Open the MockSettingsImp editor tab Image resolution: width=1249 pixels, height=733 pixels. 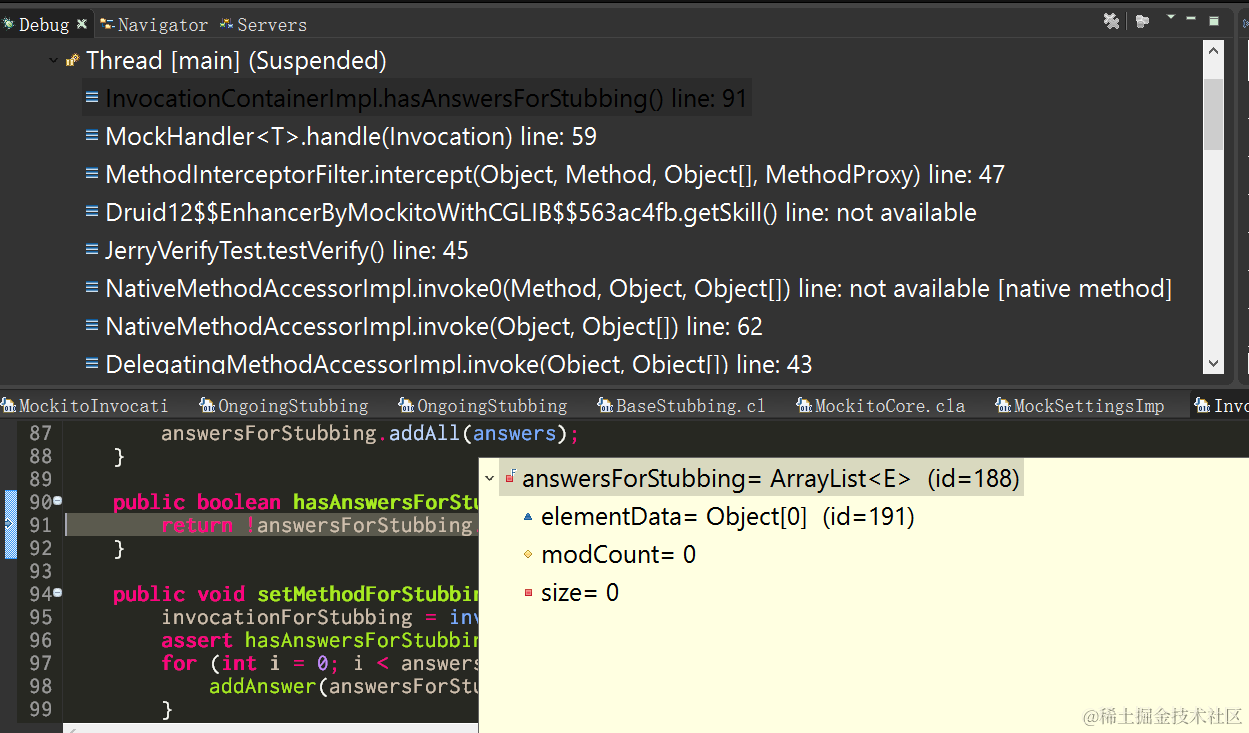1080,405
